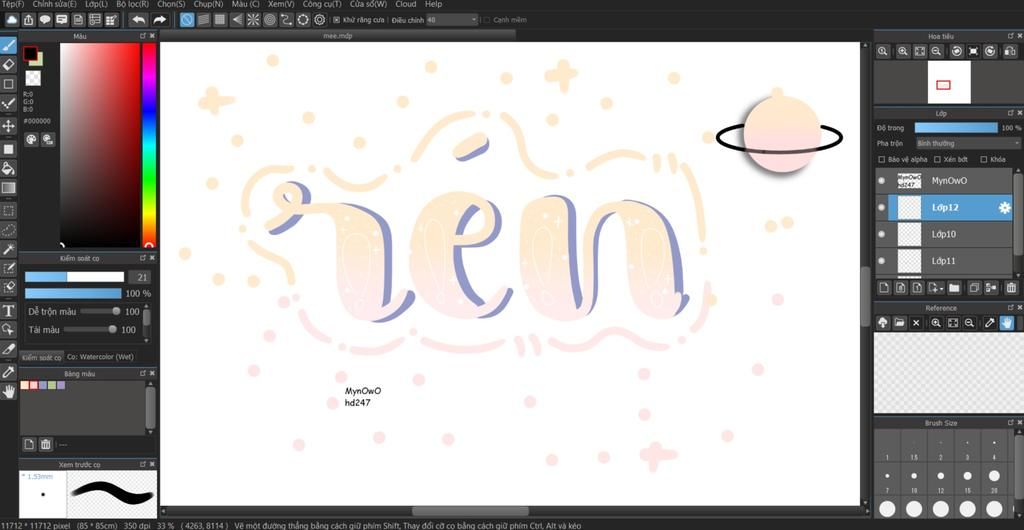The image size is (1024, 530).
Task: Enable the radial snap guide
Action: [253, 20]
